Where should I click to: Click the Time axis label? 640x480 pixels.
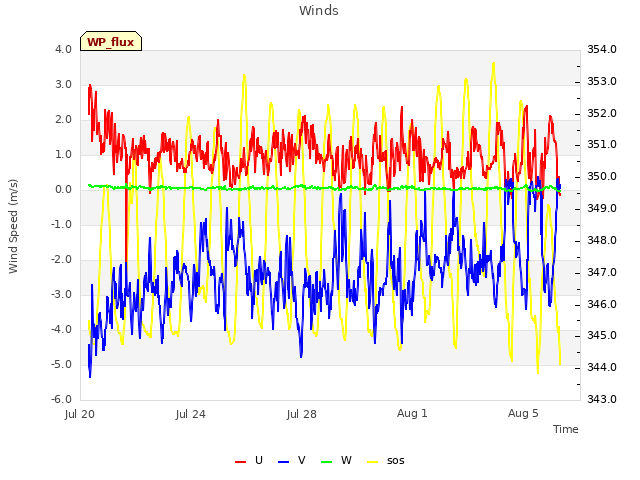click(566, 429)
